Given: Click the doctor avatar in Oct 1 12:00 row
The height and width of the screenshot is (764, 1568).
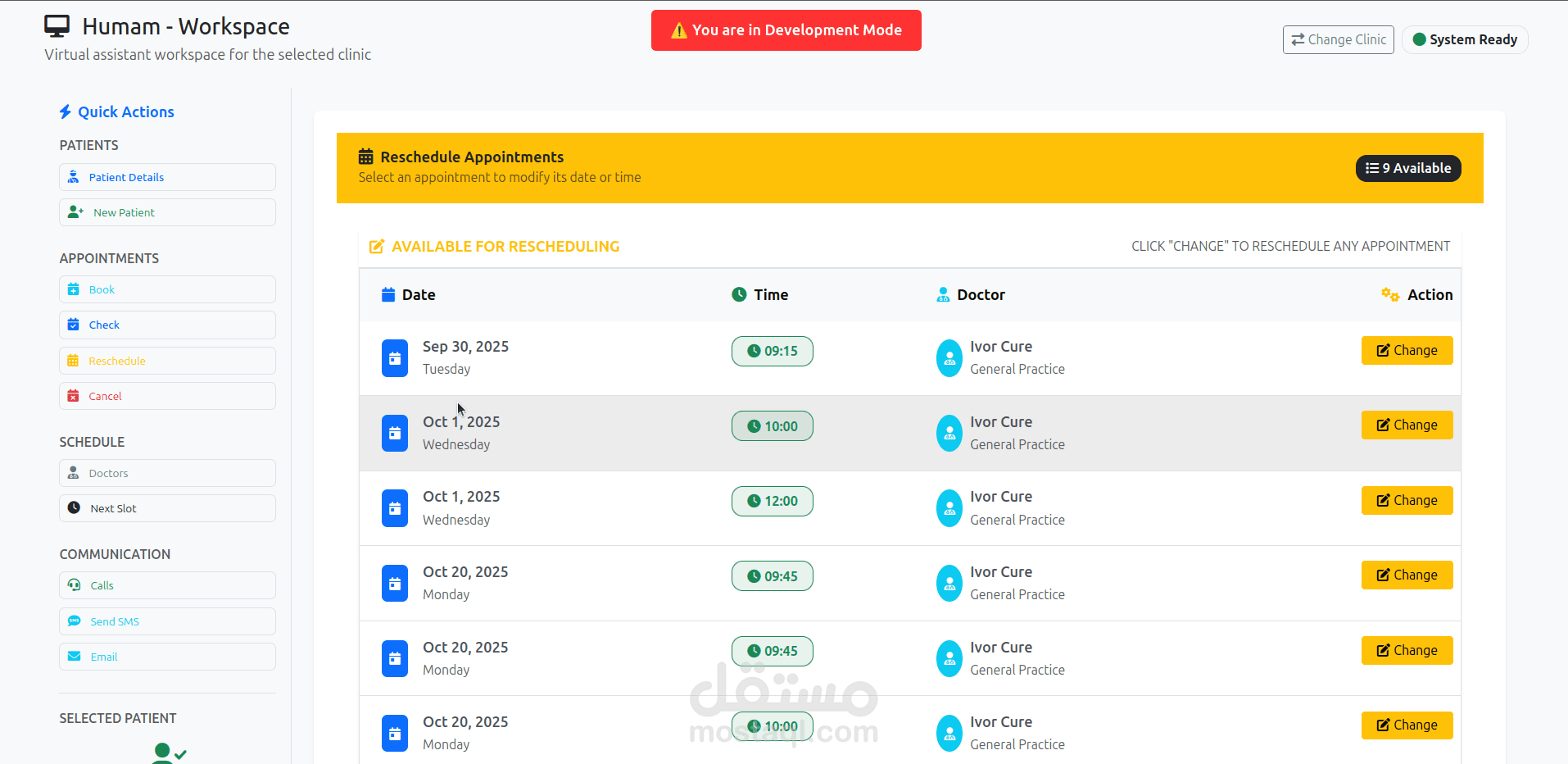Looking at the screenshot, I should (x=949, y=508).
